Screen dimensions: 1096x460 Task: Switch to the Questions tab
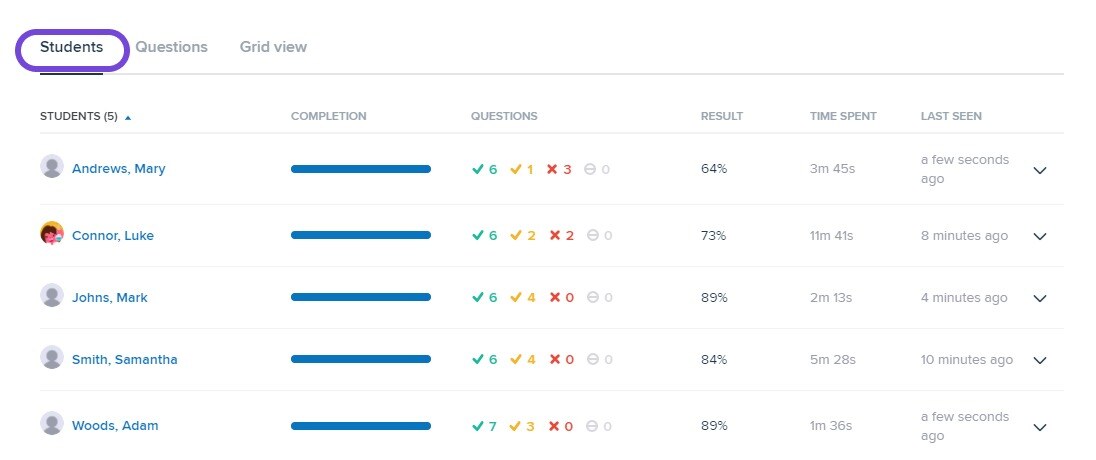pyautogui.click(x=171, y=47)
